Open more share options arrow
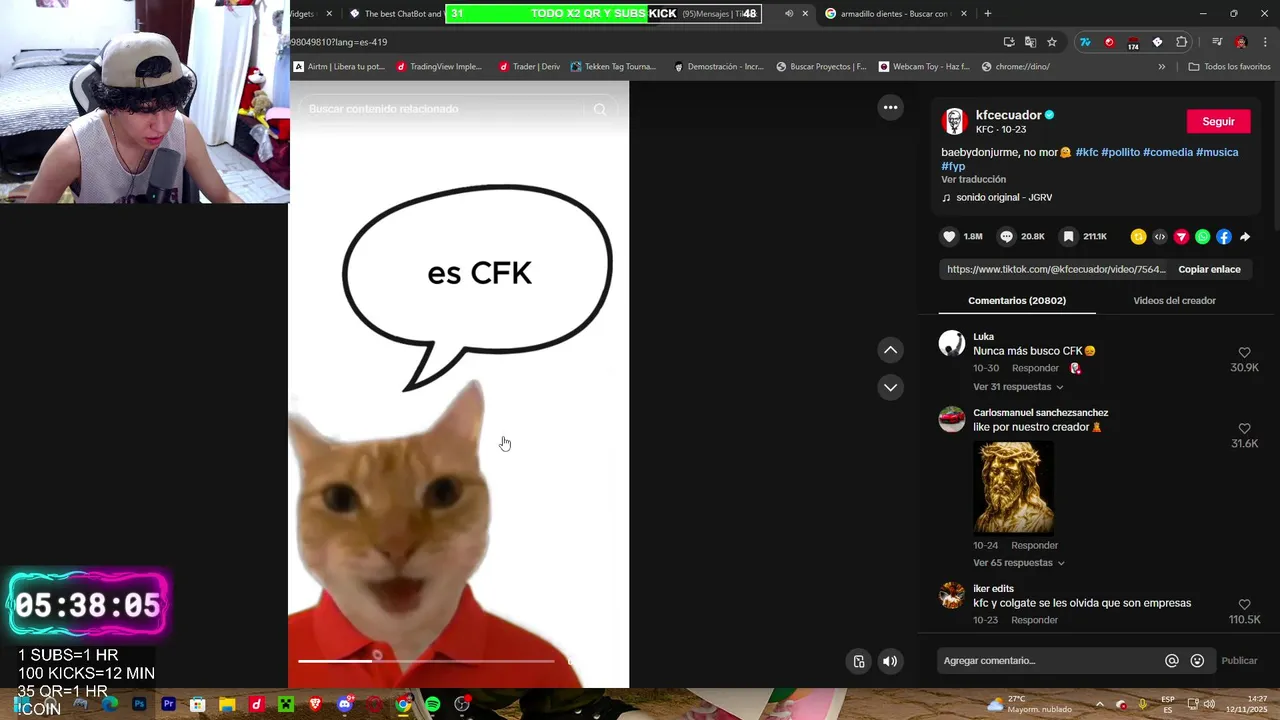This screenshot has height=720, width=1280. tap(1245, 237)
